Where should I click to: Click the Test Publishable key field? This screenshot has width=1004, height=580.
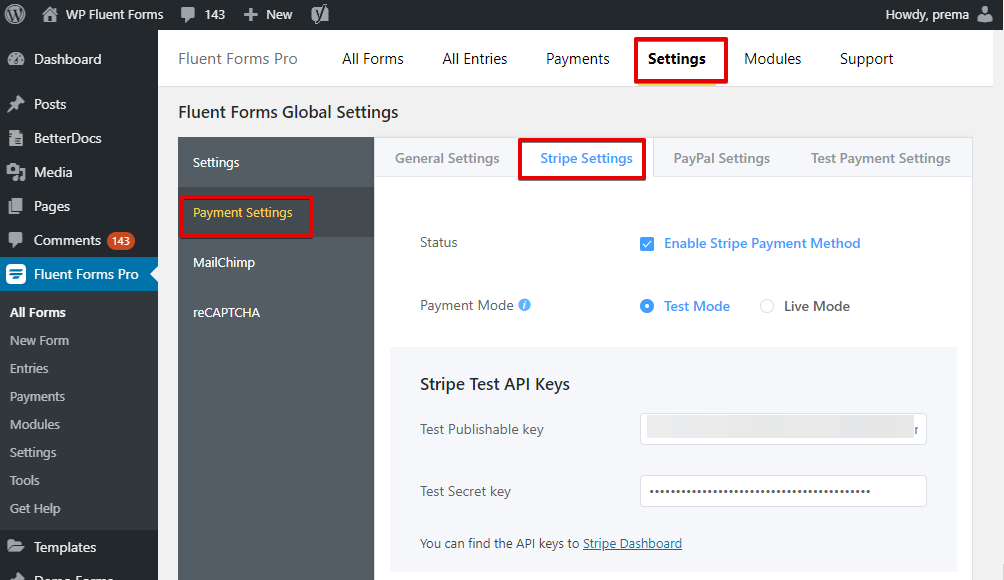click(x=783, y=429)
